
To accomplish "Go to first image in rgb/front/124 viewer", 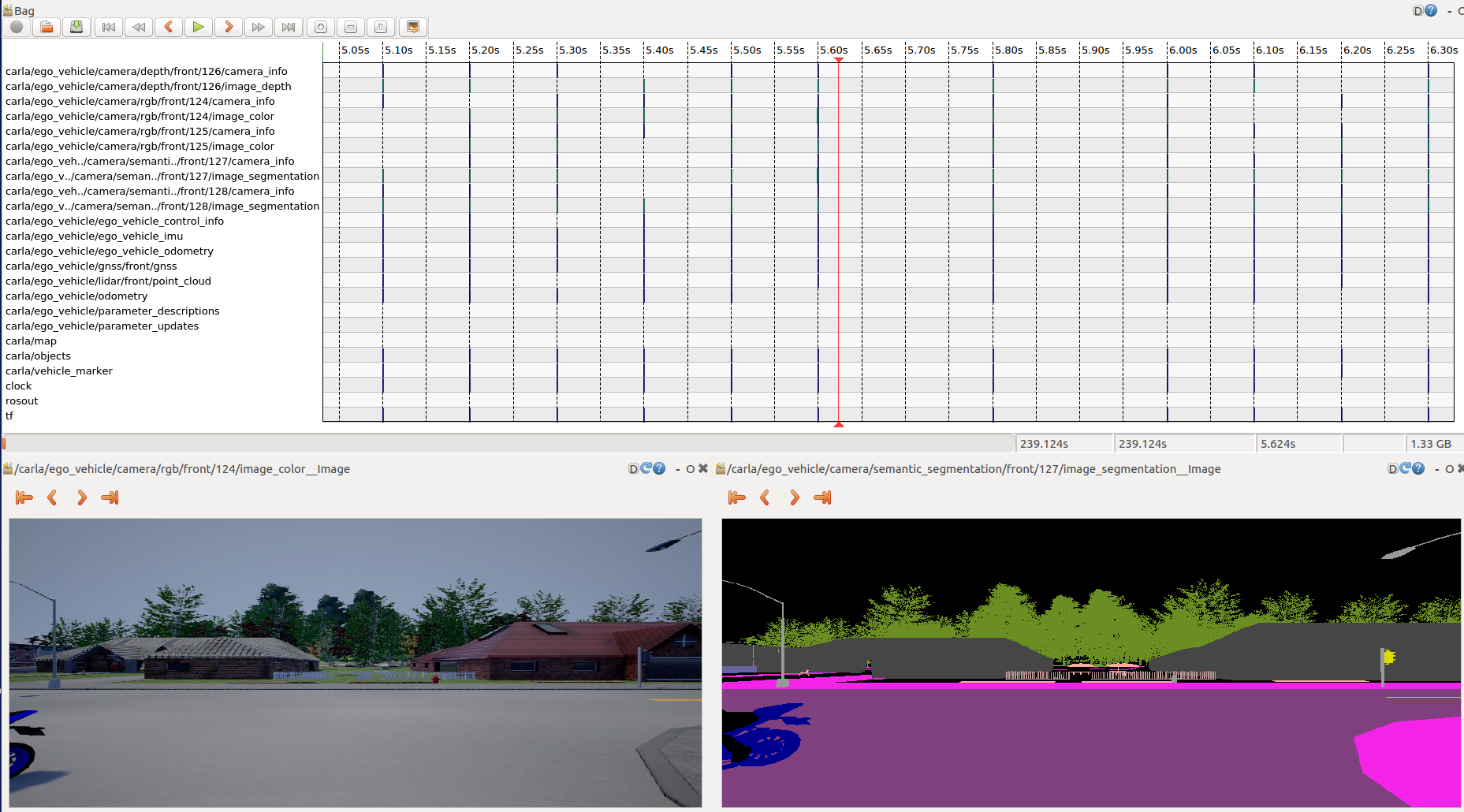I will click(24, 497).
